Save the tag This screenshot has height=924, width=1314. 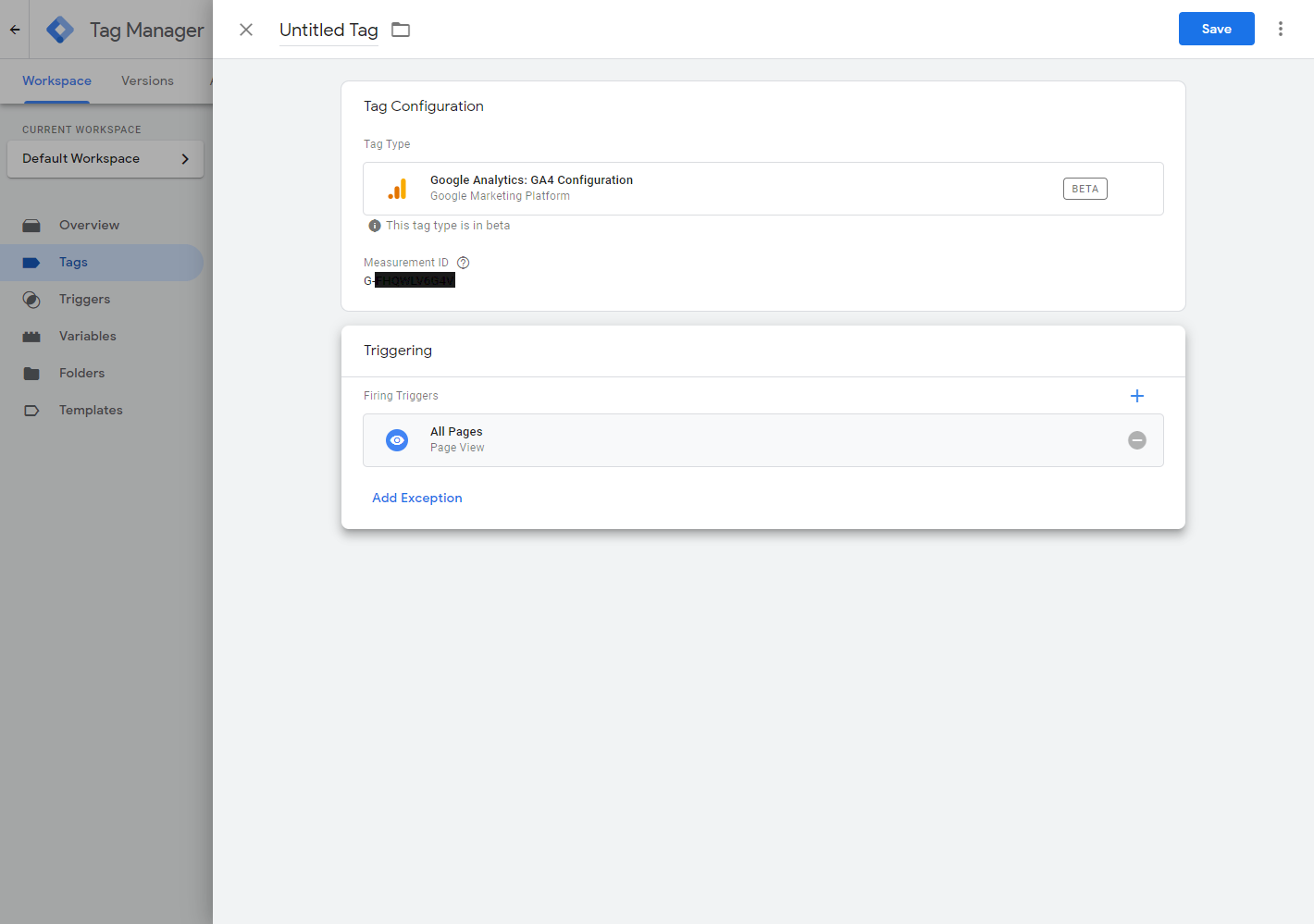tap(1216, 29)
